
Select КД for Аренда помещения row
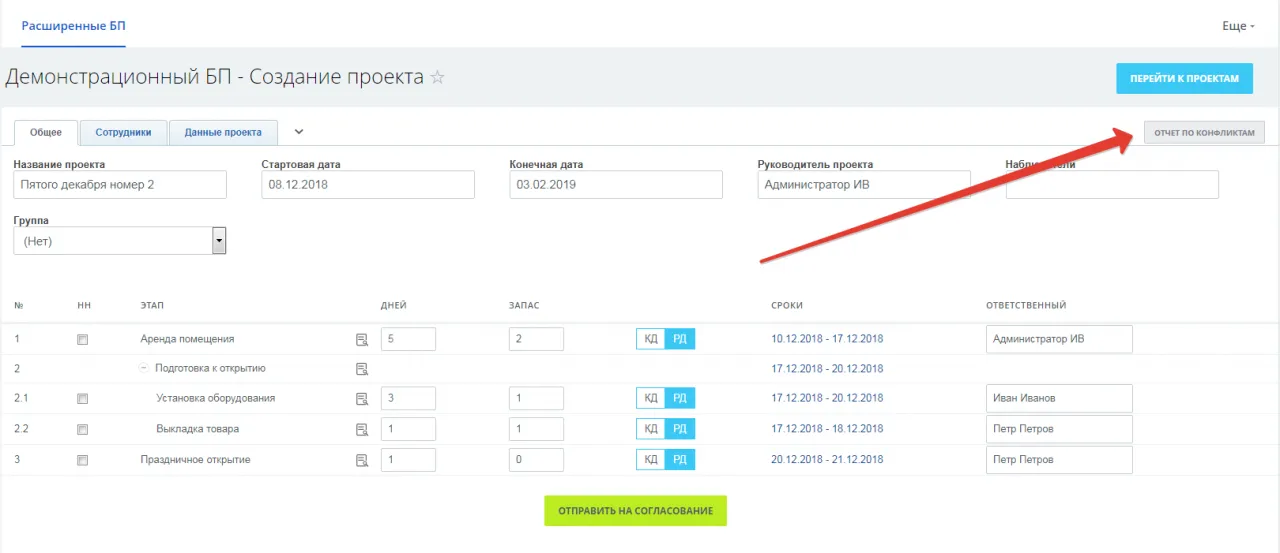[x=651, y=339]
